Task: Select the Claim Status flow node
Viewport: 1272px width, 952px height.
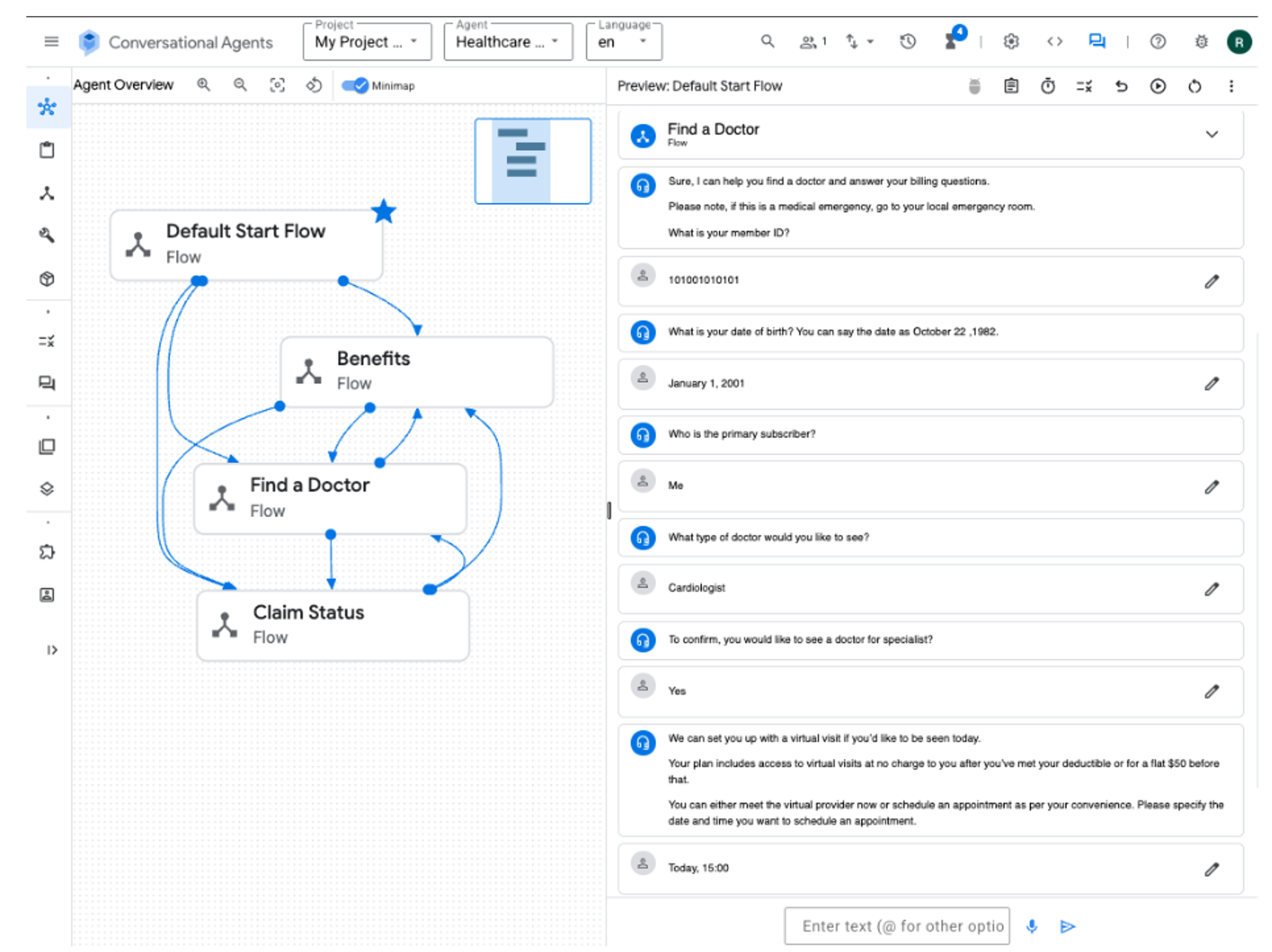Action: tap(333, 626)
